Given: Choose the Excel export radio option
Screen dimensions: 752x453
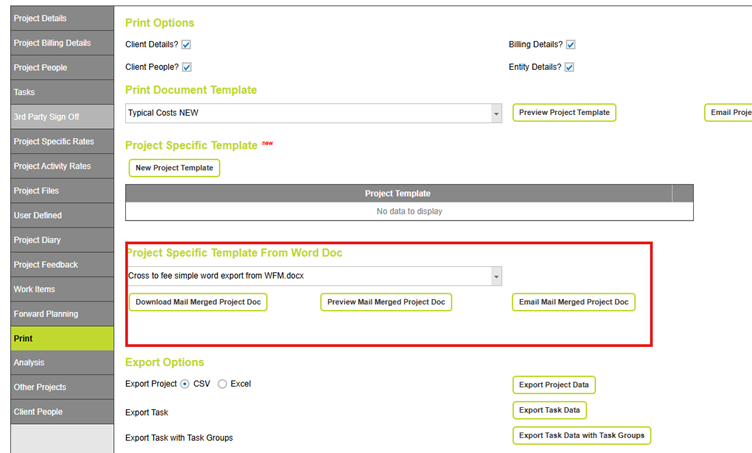Looking at the screenshot, I should click(x=222, y=384).
